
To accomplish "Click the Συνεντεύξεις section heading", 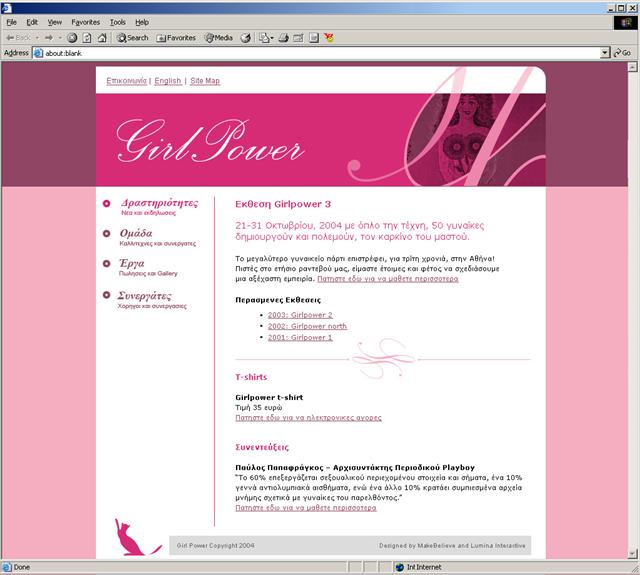I will [262, 447].
